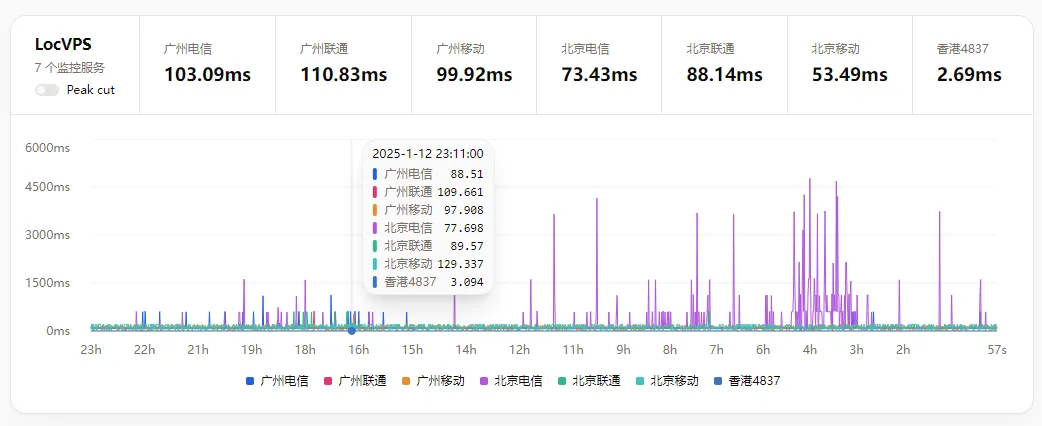
Task: Click the 57s x-axis label
Action: (x=997, y=350)
